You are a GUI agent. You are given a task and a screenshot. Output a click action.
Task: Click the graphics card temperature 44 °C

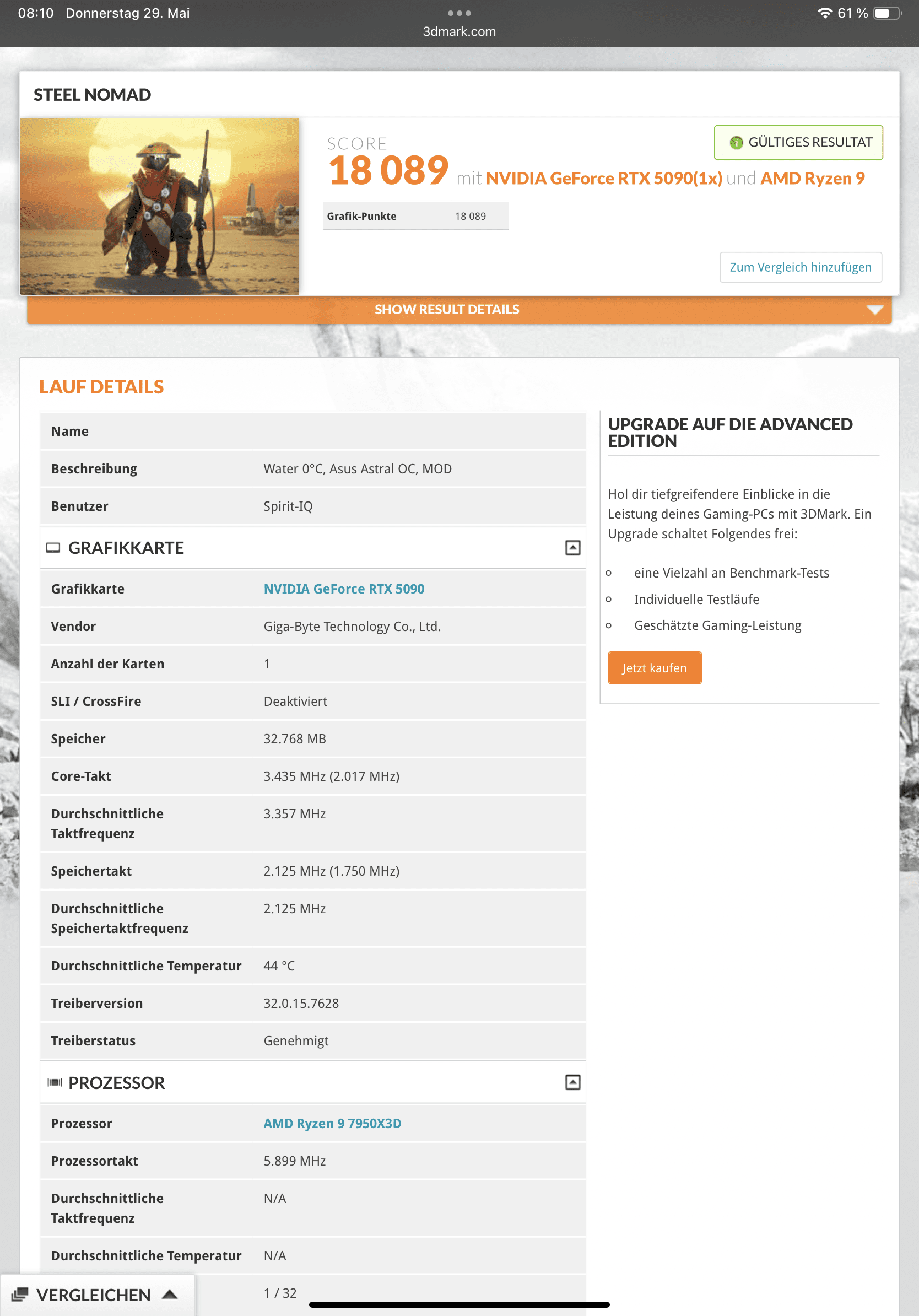tap(279, 966)
